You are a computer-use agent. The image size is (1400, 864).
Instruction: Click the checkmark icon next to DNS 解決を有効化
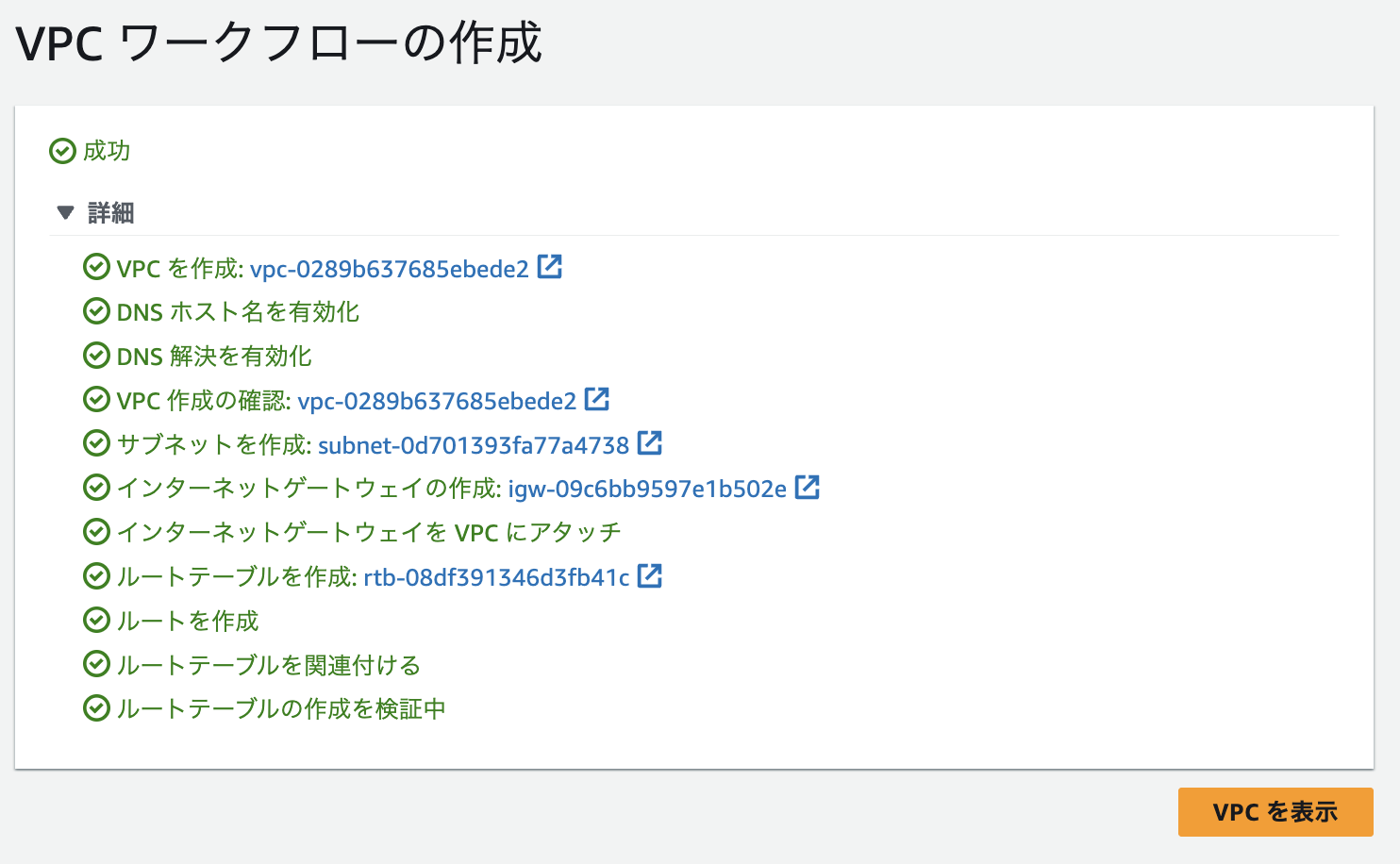[x=97, y=355]
